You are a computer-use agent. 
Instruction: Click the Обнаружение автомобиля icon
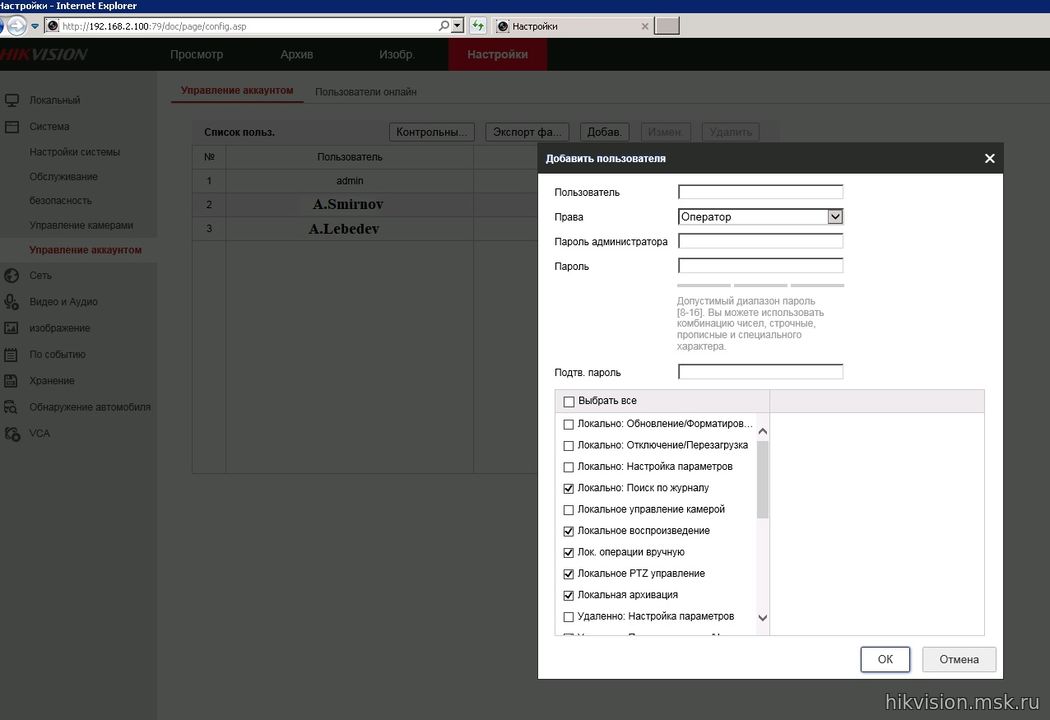coord(11,407)
